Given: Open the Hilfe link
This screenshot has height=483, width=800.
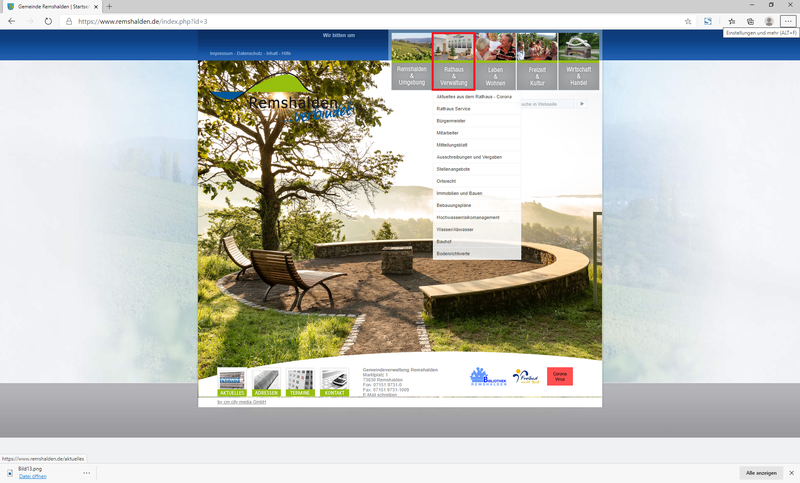Looking at the screenshot, I should click(286, 53).
